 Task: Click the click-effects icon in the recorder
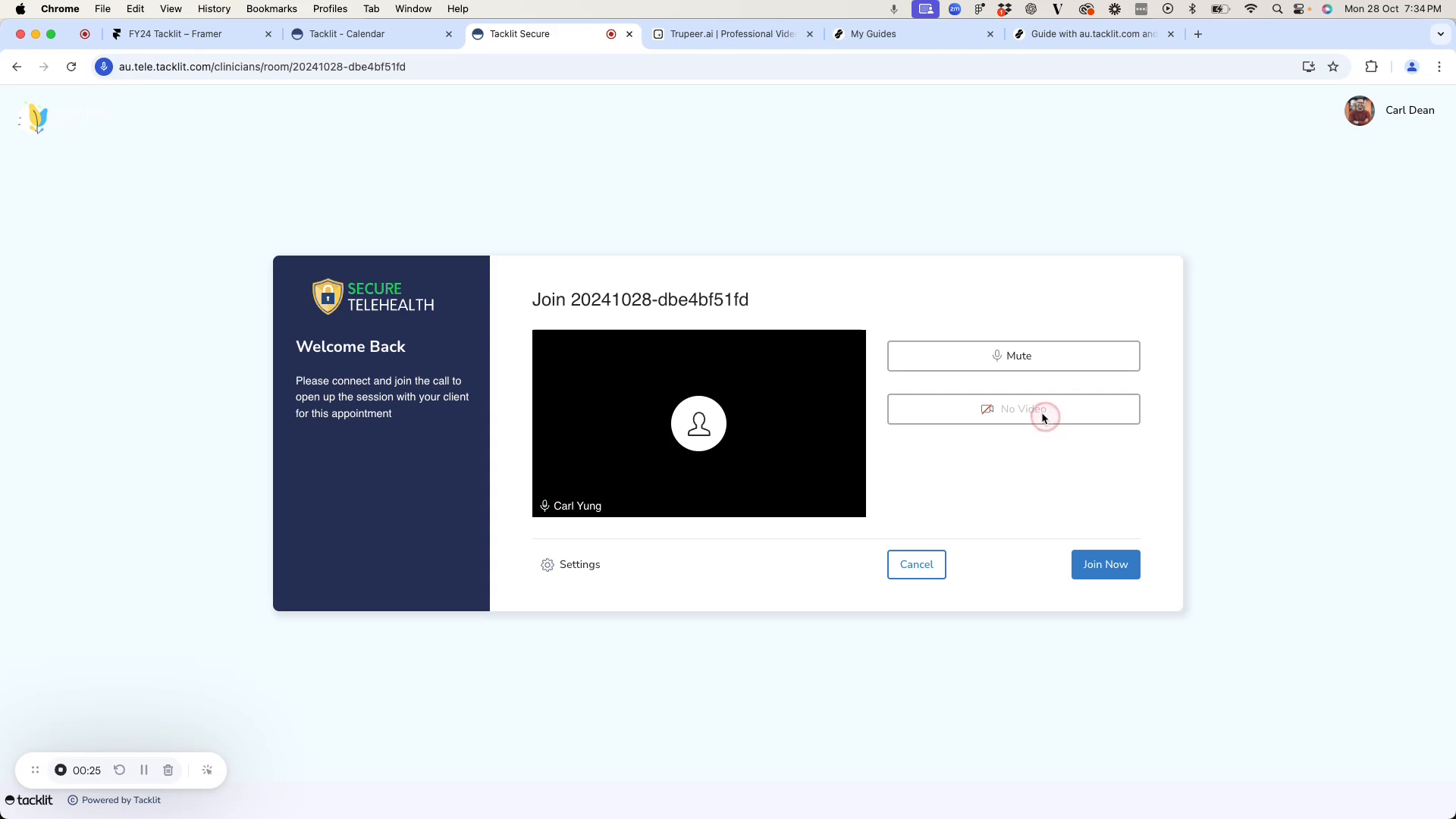click(207, 770)
